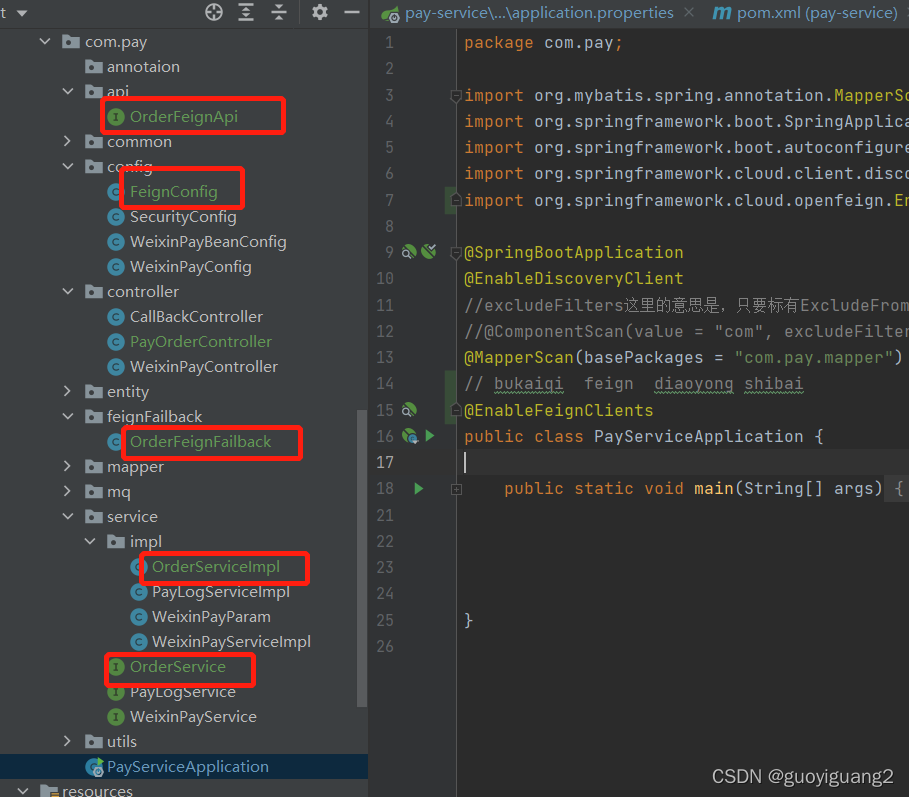
Task: Click the run icon next to the main method
Action: click(x=418, y=488)
